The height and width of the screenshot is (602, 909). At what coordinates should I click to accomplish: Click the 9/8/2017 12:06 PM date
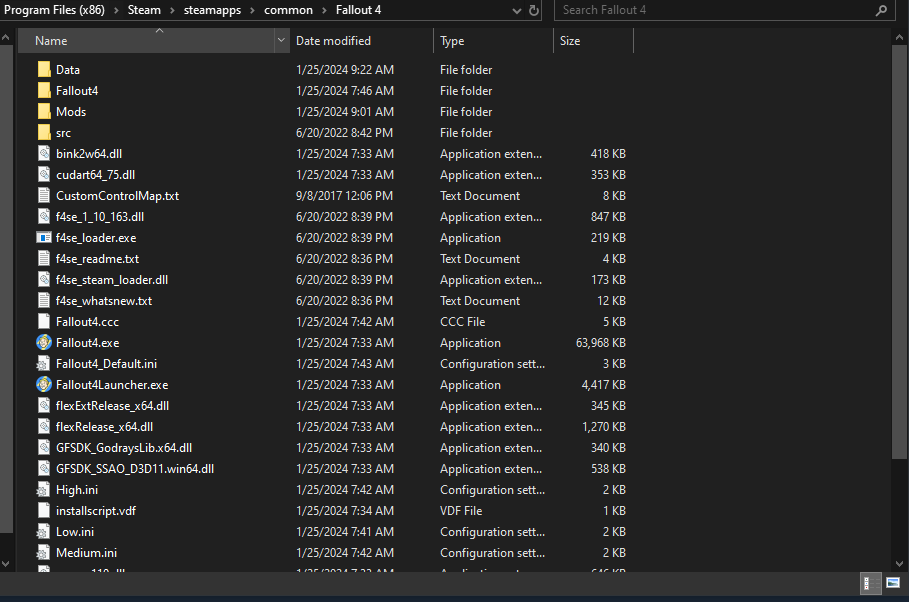coord(344,195)
